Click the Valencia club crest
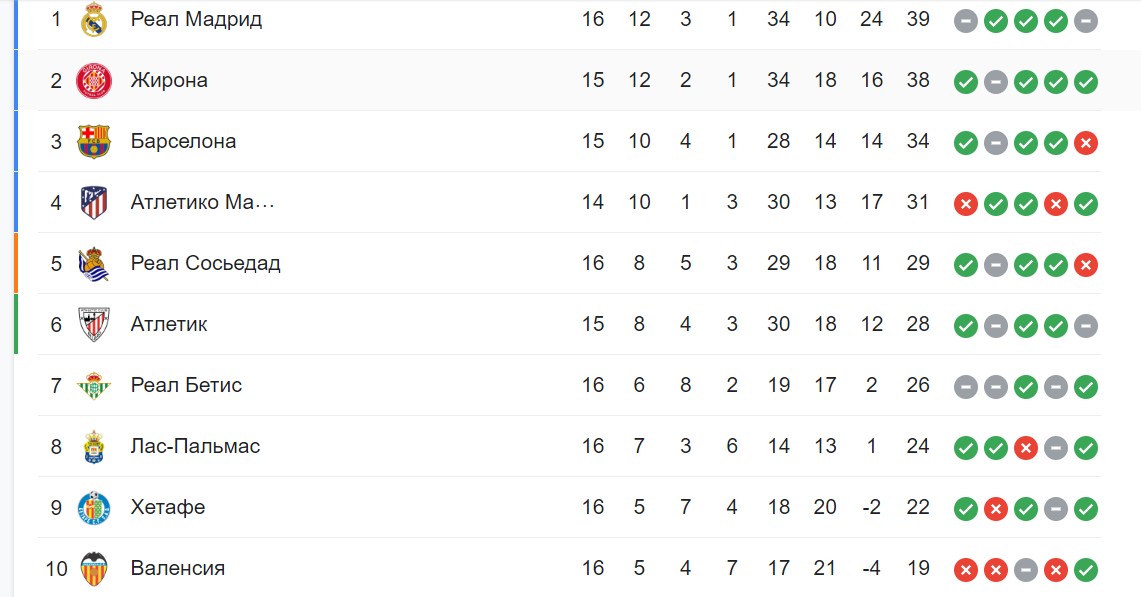Screen dimensions: 1141x597 [94, 569]
